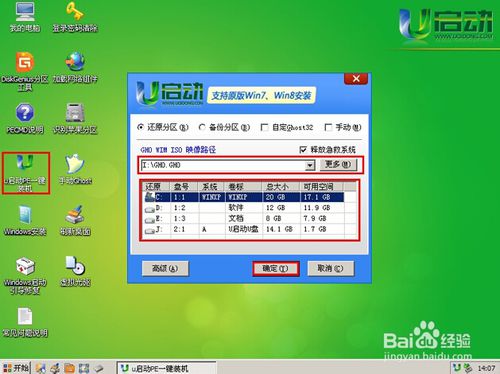The width and height of the screenshot is (500, 374).
Task: Click the C: drive icon in partition list
Action: pos(150,197)
